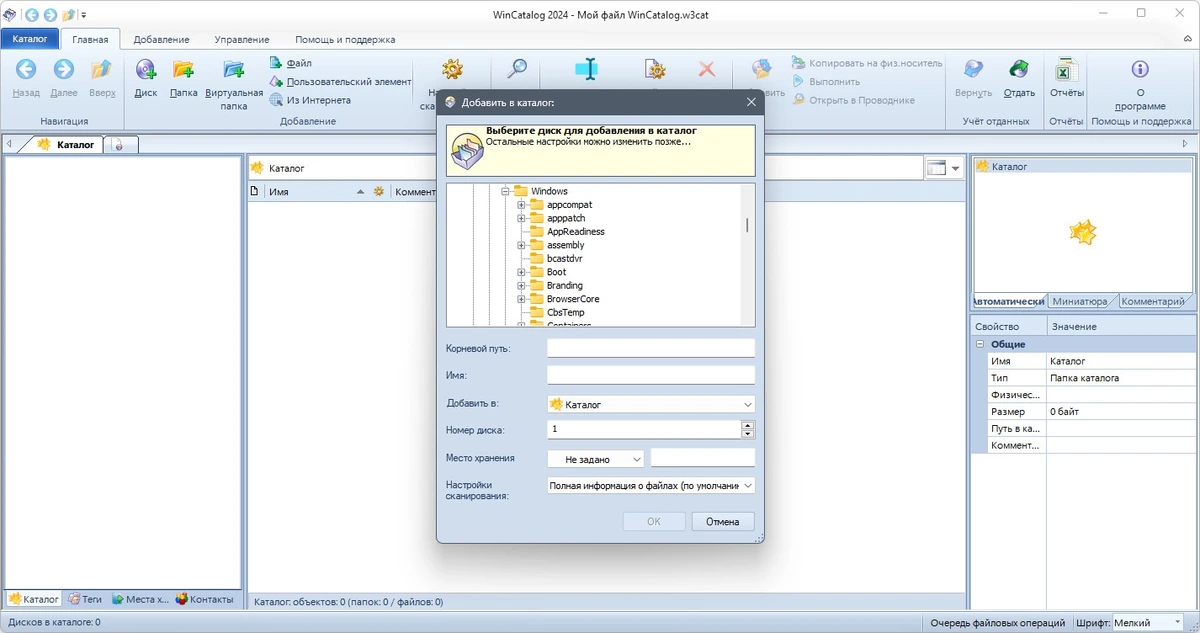Click the view mode icon beside path bar
Viewport: 1200px width, 633px height.
[x=936, y=168]
